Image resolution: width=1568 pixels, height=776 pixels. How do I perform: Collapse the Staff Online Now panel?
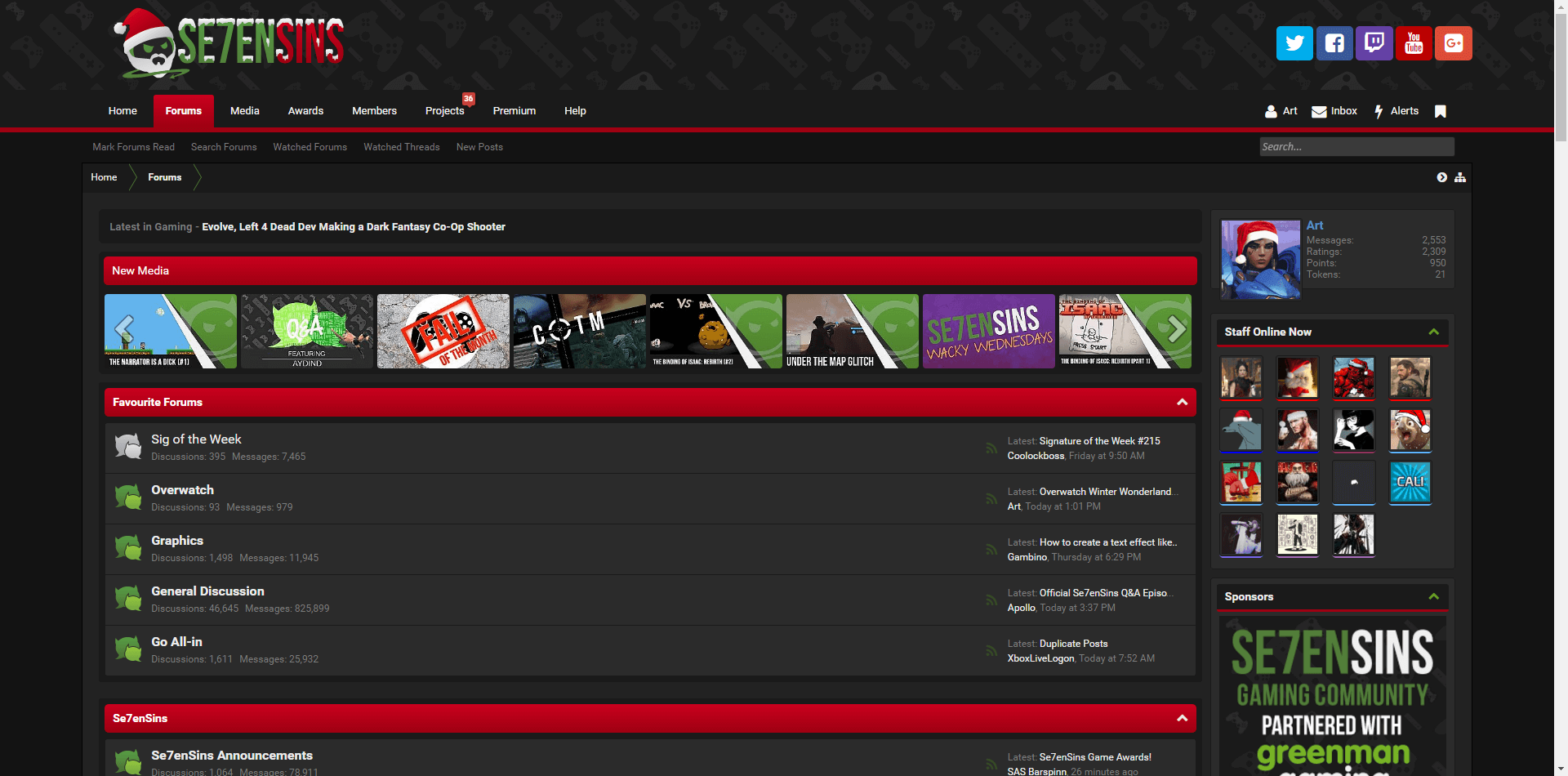click(1433, 332)
